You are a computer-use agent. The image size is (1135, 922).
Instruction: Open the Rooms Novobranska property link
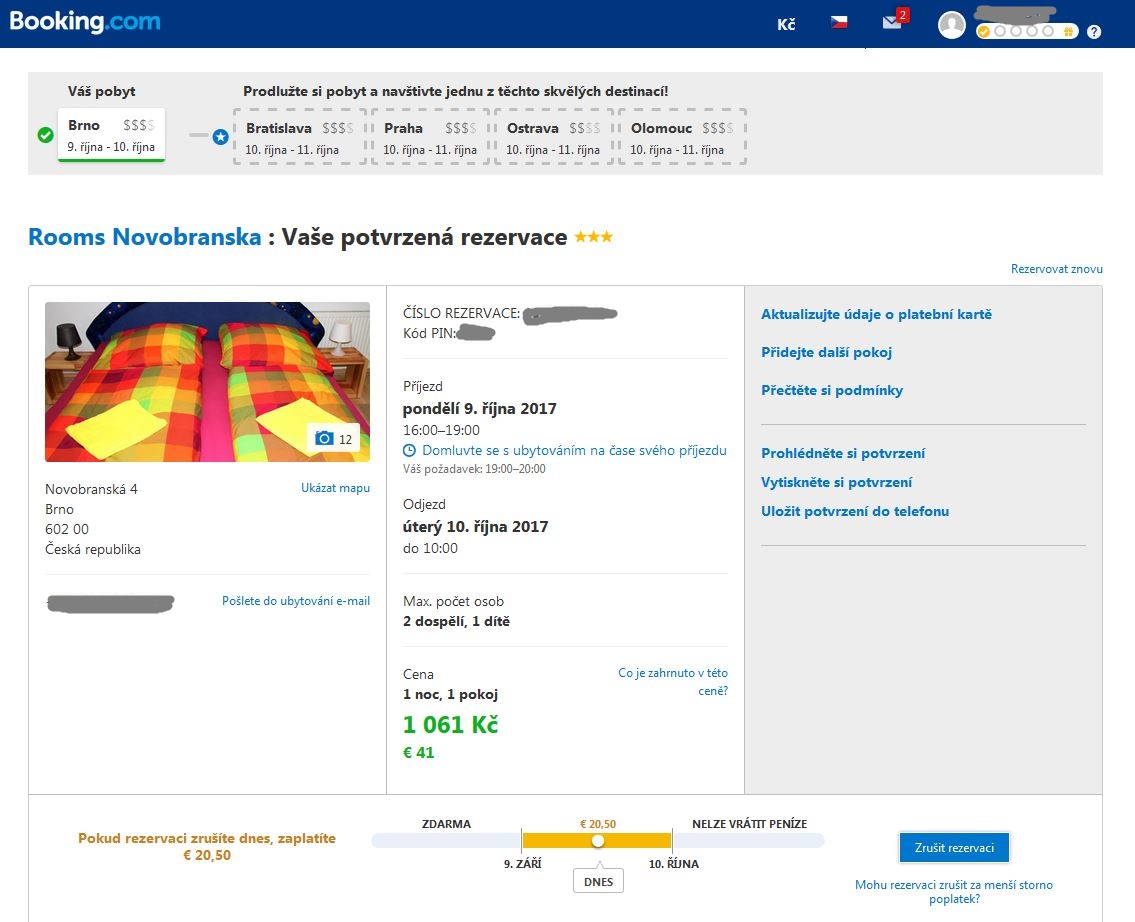tap(145, 238)
